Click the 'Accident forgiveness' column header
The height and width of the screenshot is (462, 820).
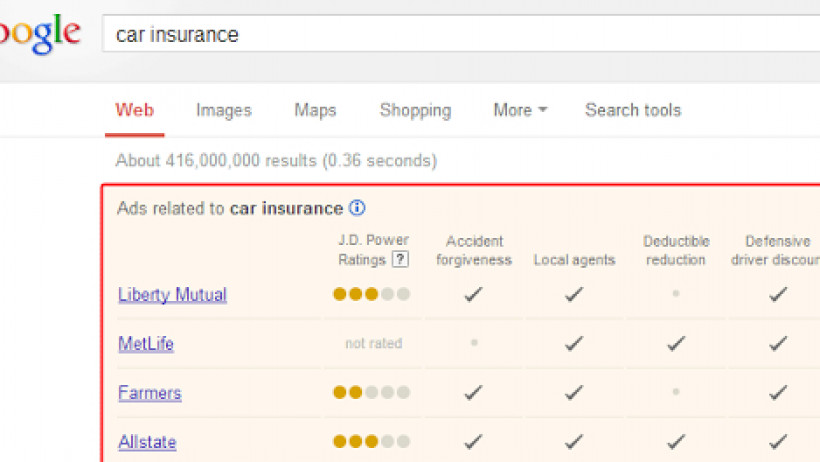pos(474,251)
